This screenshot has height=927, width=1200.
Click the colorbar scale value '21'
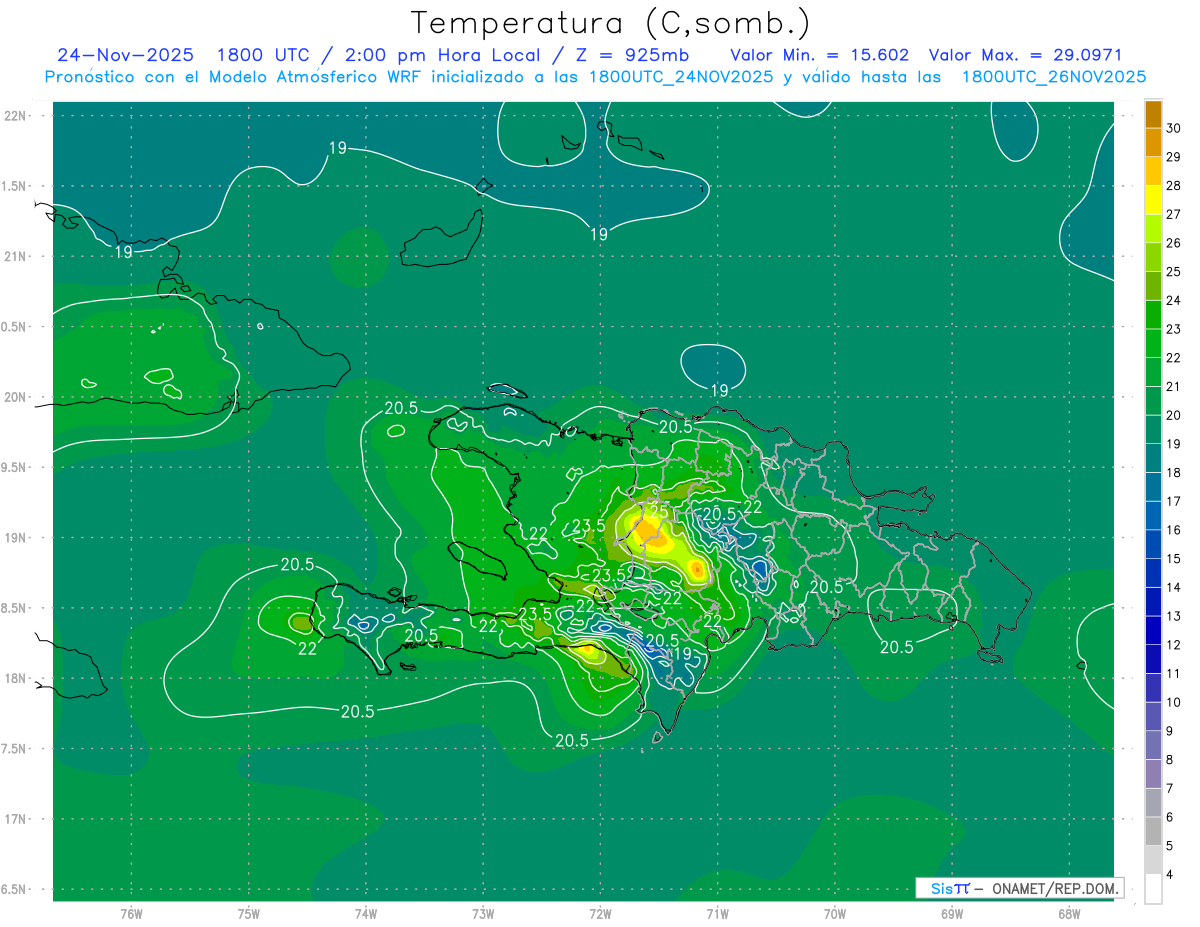tap(1173, 386)
